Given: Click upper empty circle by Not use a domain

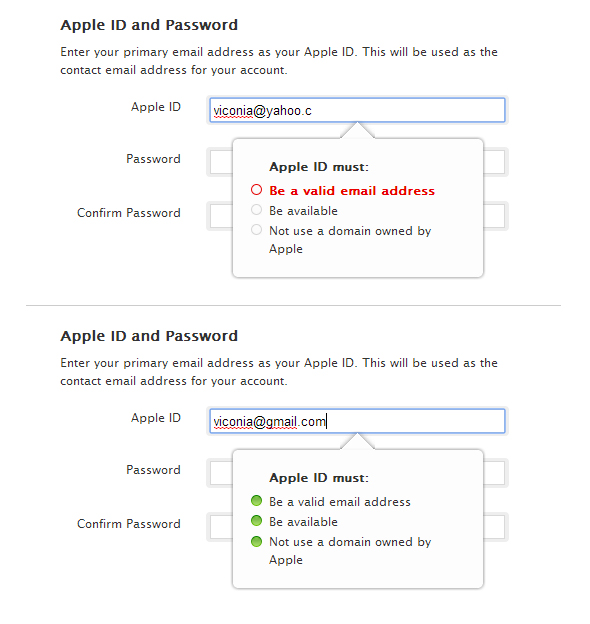Looking at the screenshot, I should (257, 230).
